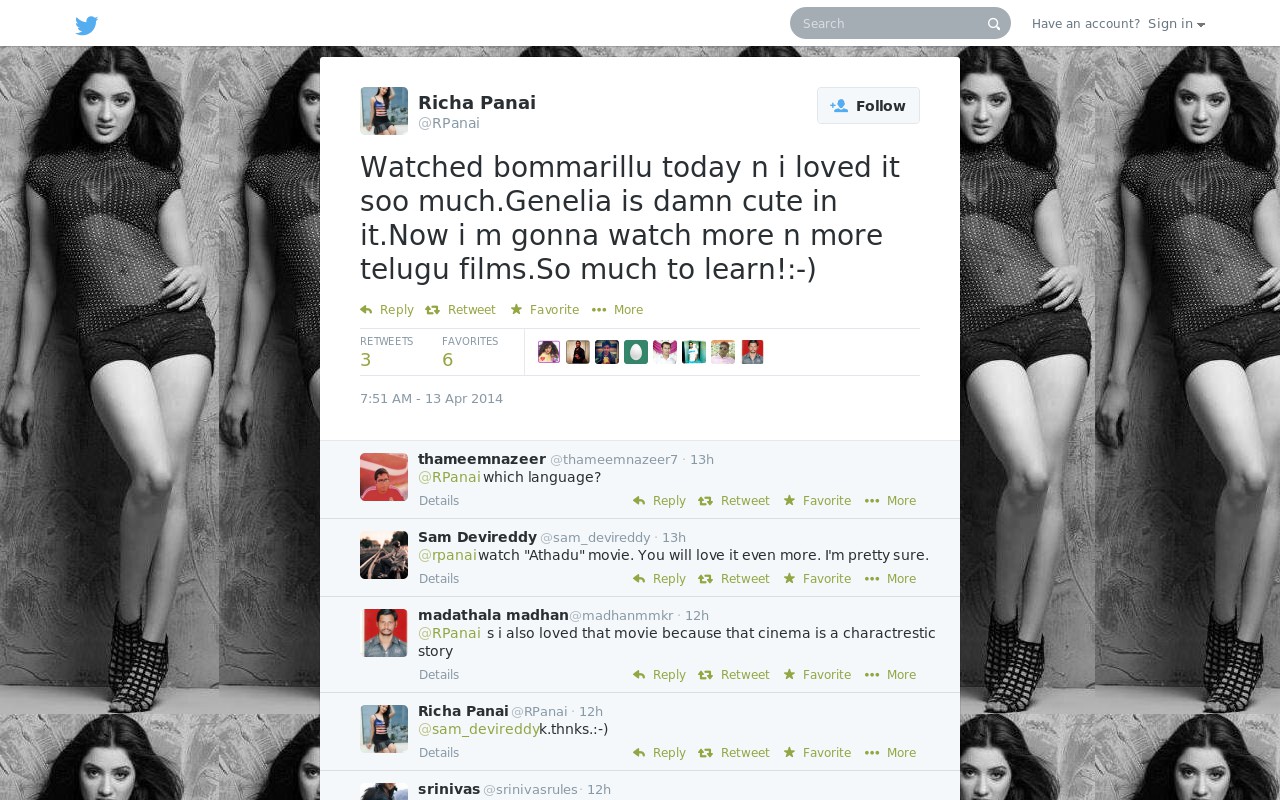Open the @sam_devireddy mention link
The height and width of the screenshot is (800, 1280).
coord(478,729)
